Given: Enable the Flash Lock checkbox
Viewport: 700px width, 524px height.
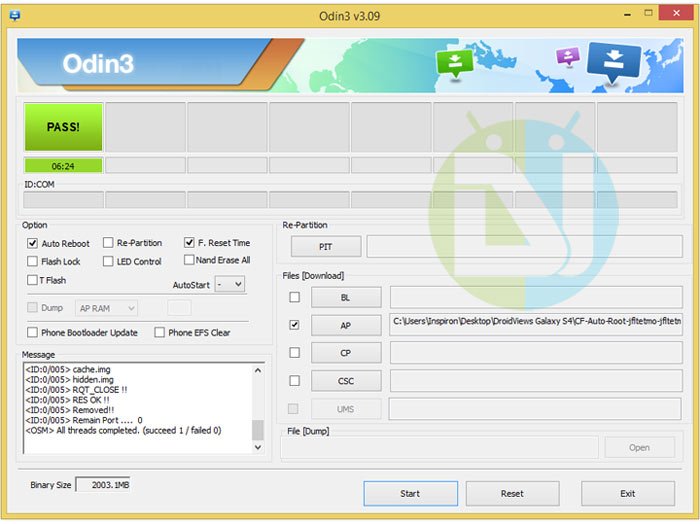Looking at the screenshot, I should 32,261.
